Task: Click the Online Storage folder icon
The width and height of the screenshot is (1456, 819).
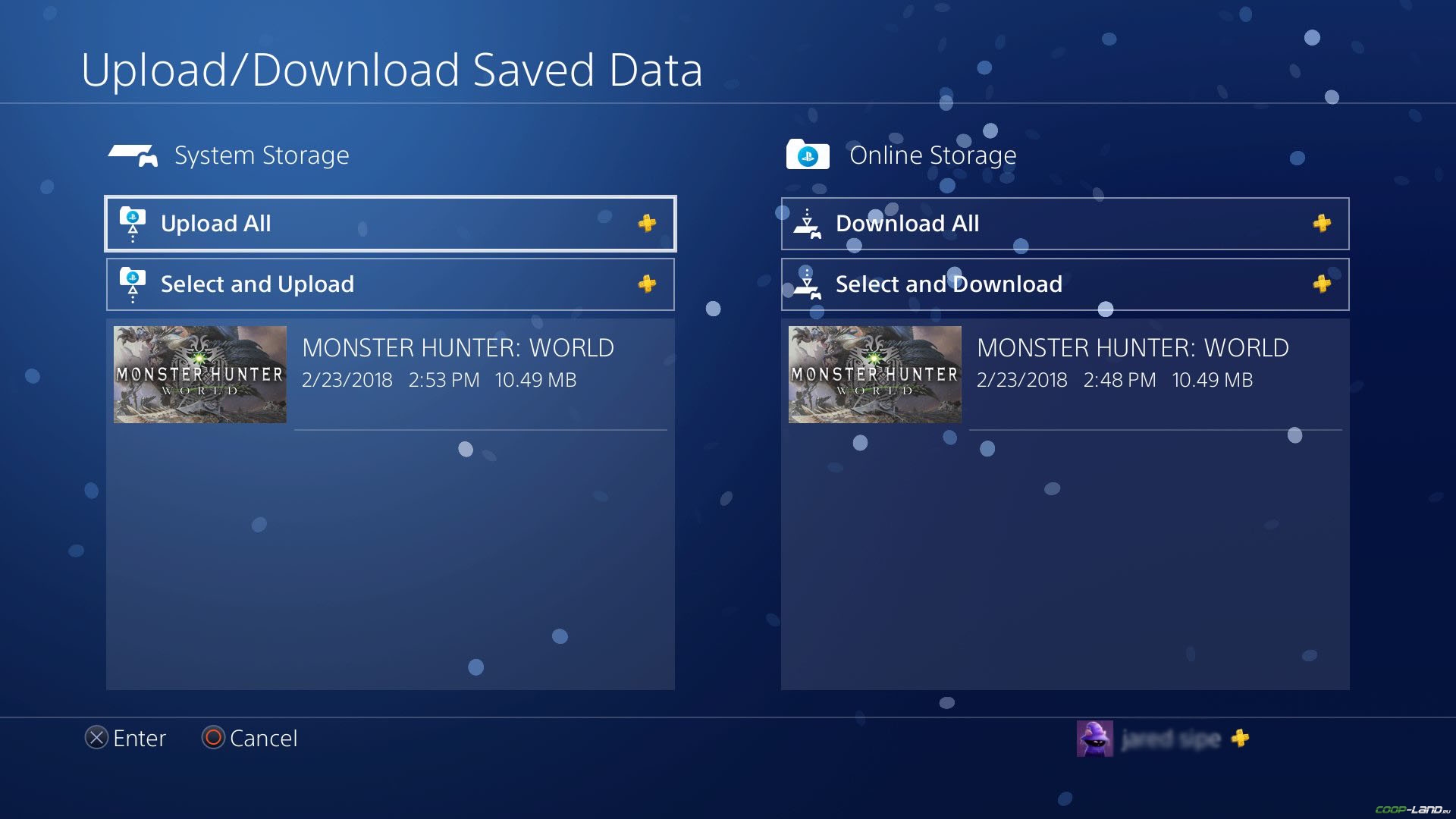Action: (x=808, y=154)
